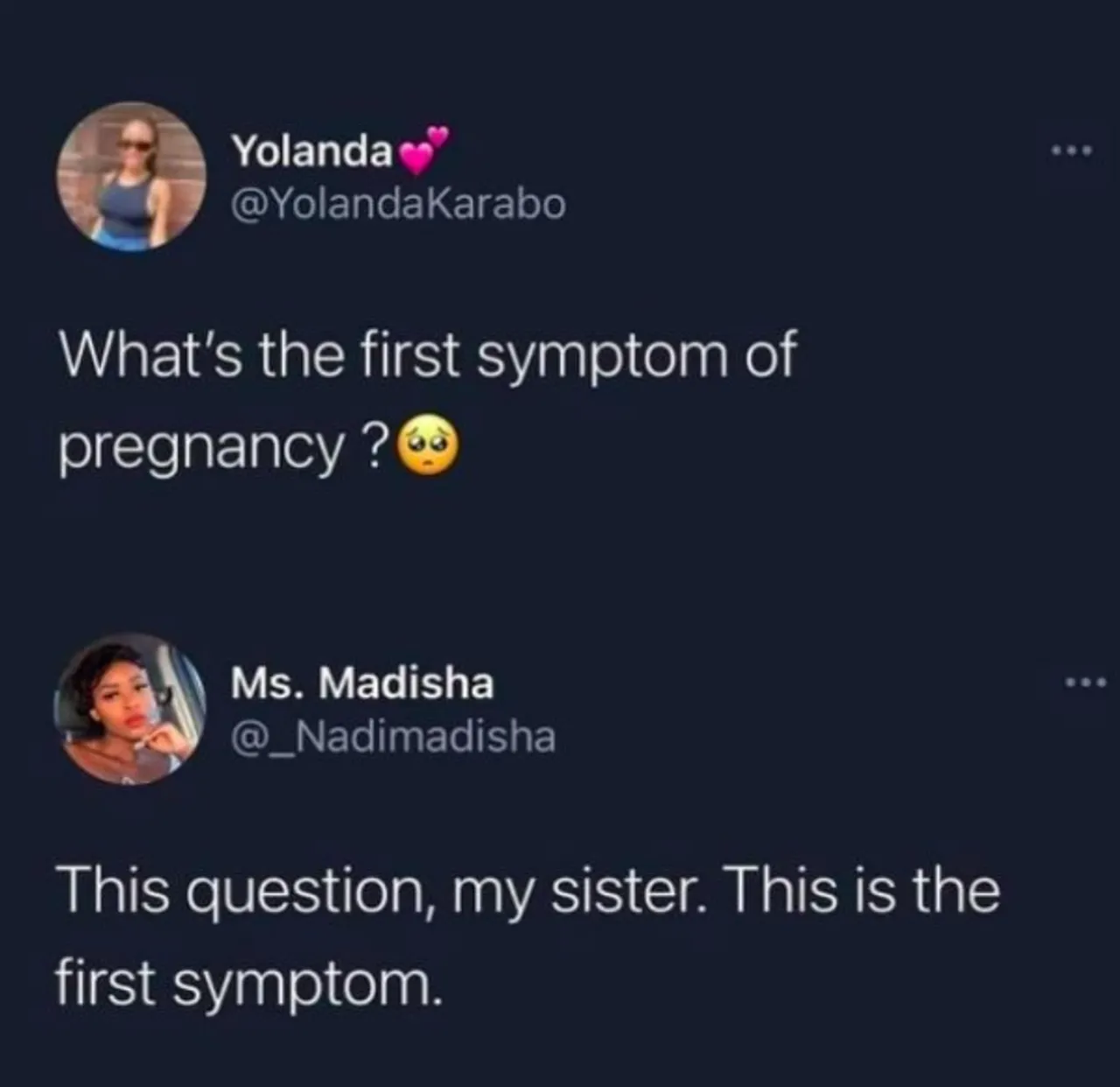Screen dimensions: 1120x1087
Task: Open more options on Yolanda's tweet
Action: coord(1072,151)
